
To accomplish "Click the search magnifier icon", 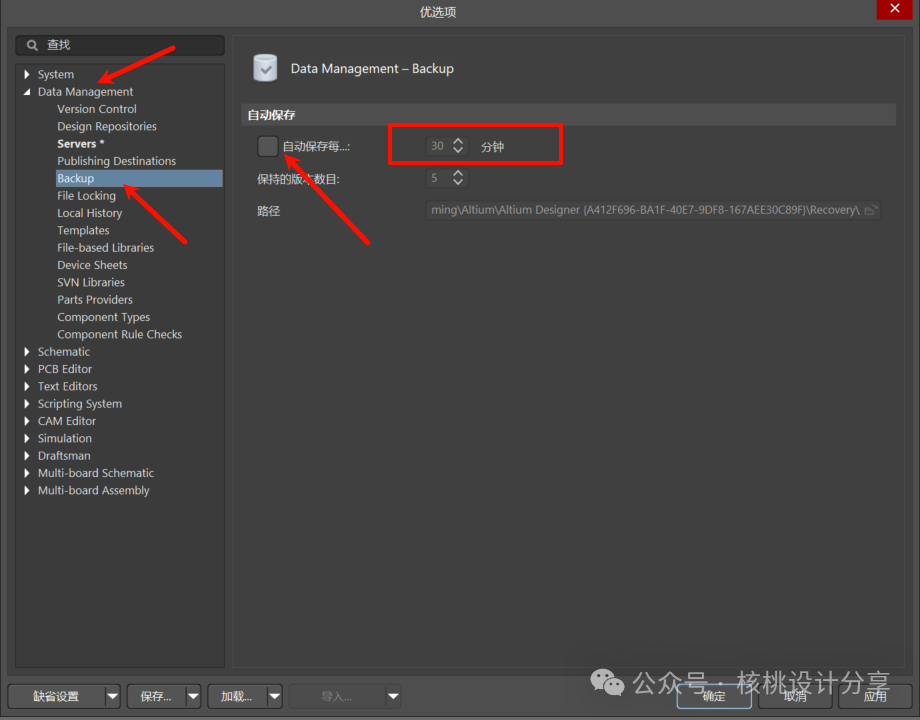I will click(32, 45).
